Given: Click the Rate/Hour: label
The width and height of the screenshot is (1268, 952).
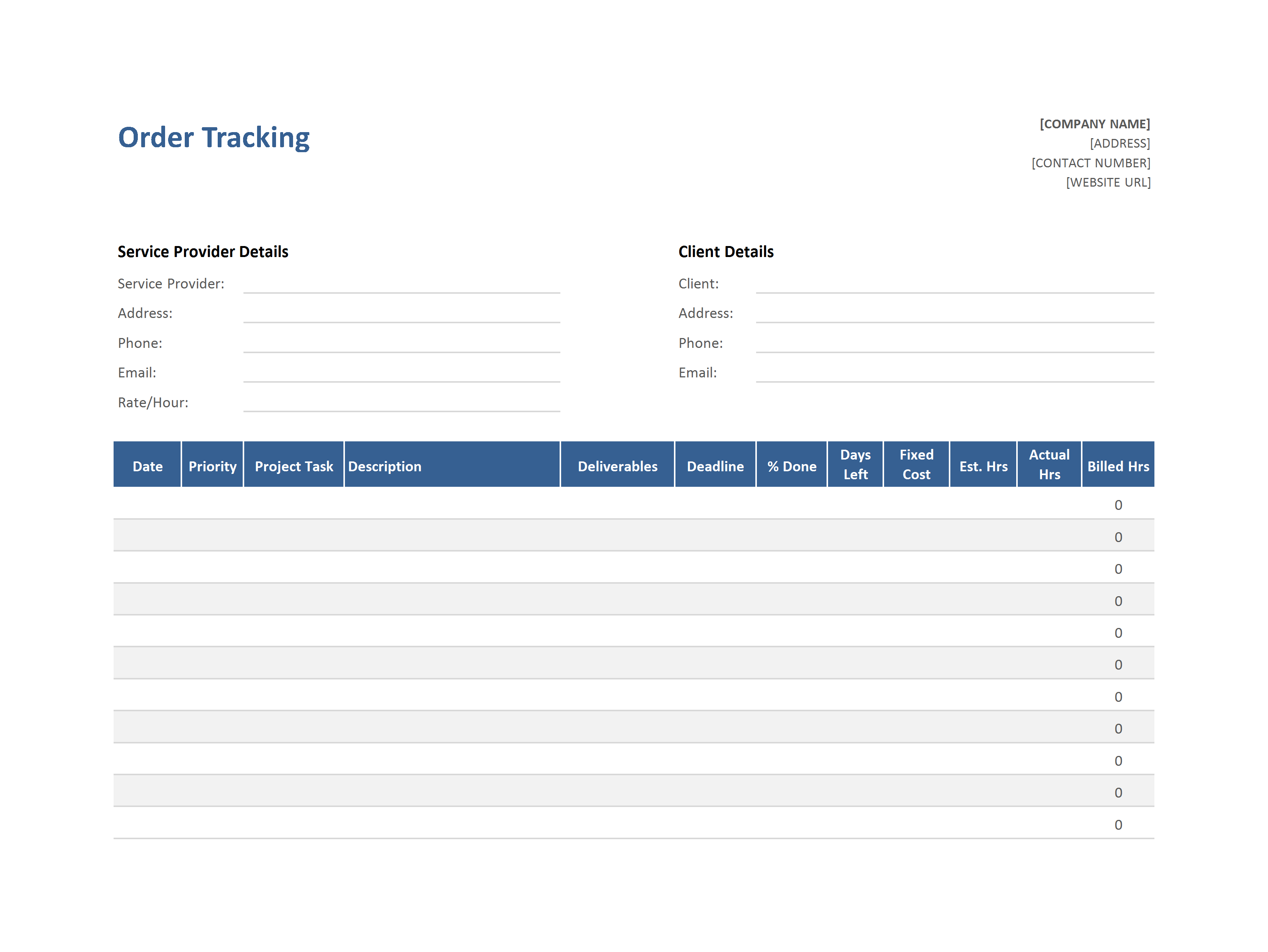Looking at the screenshot, I should click(153, 402).
